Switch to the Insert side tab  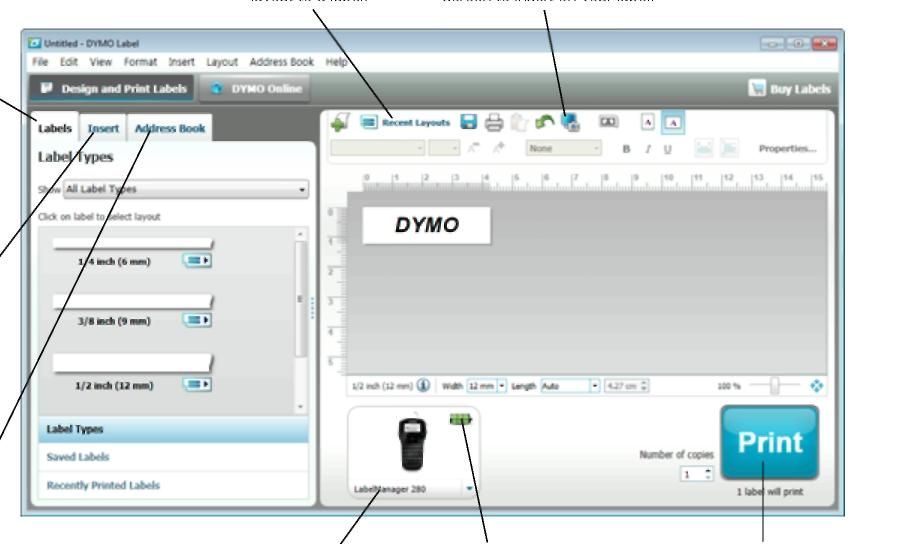(103, 128)
